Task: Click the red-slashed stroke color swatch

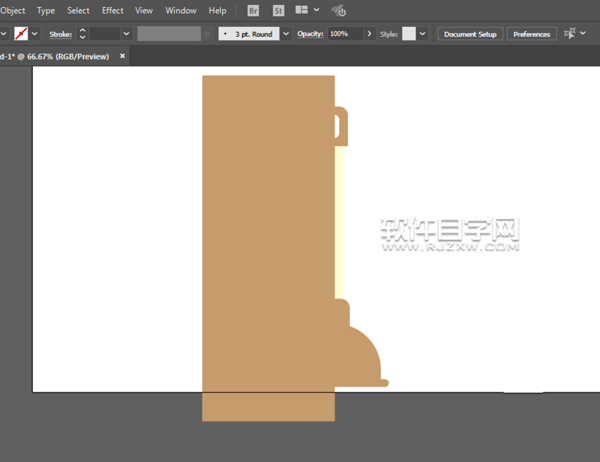Action: [x=20, y=34]
